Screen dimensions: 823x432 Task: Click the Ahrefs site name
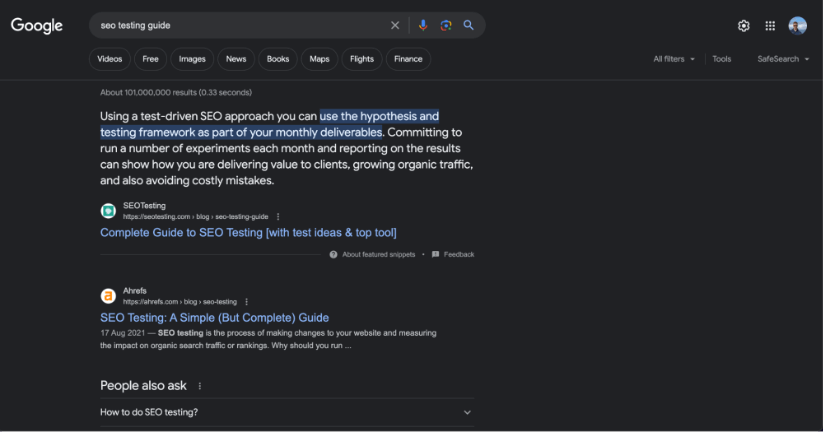[x=135, y=291]
